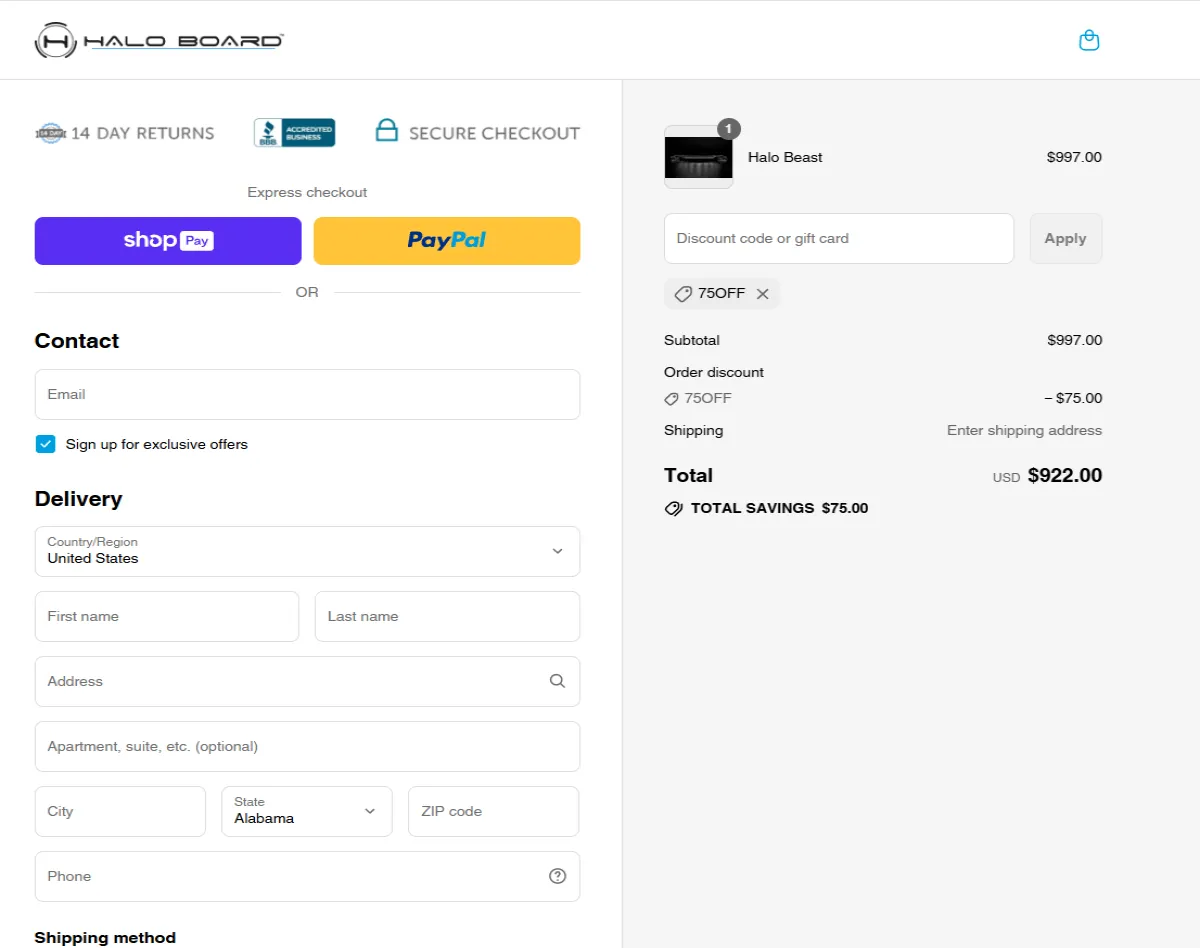Click the Halo Board logo
Image resolution: width=1200 pixels, height=948 pixels.
(160, 41)
